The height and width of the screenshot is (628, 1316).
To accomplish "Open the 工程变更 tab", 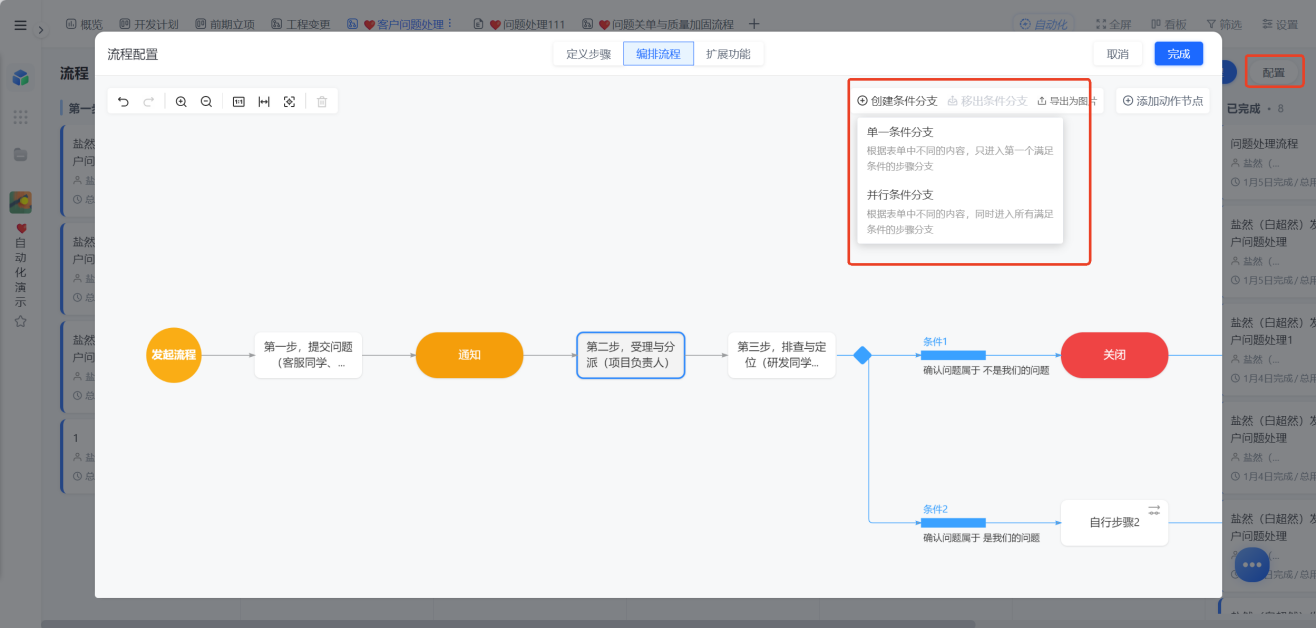I will tap(301, 24).
